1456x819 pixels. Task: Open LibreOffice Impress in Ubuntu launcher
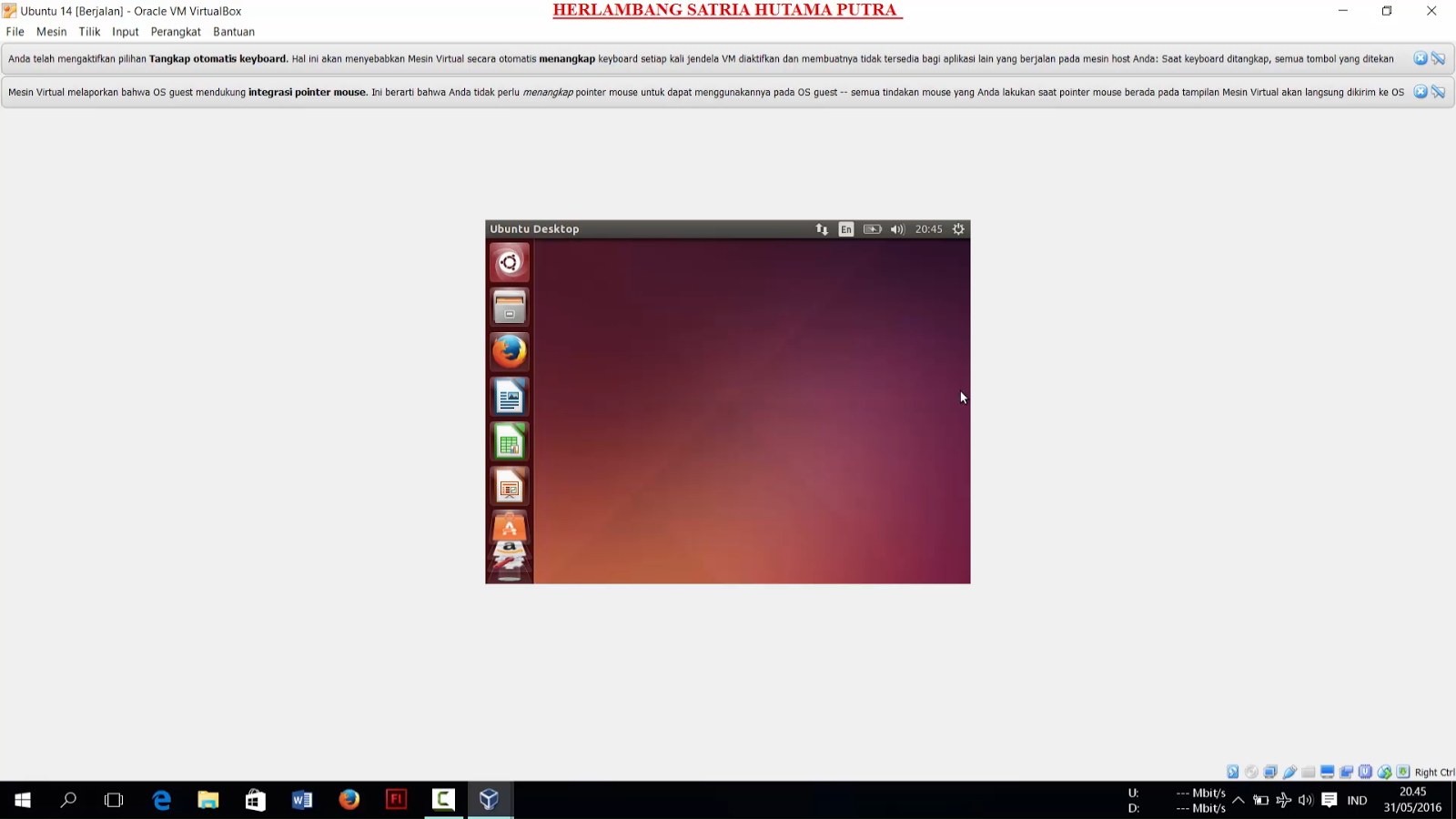point(510,487)
